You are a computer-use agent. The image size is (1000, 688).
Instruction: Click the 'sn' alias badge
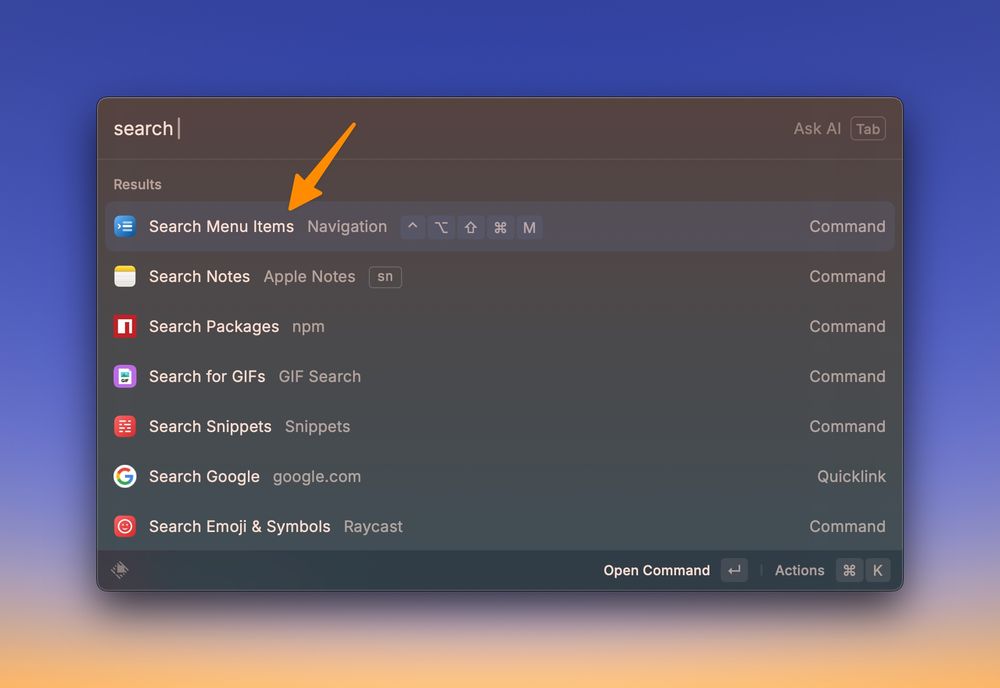385,277
